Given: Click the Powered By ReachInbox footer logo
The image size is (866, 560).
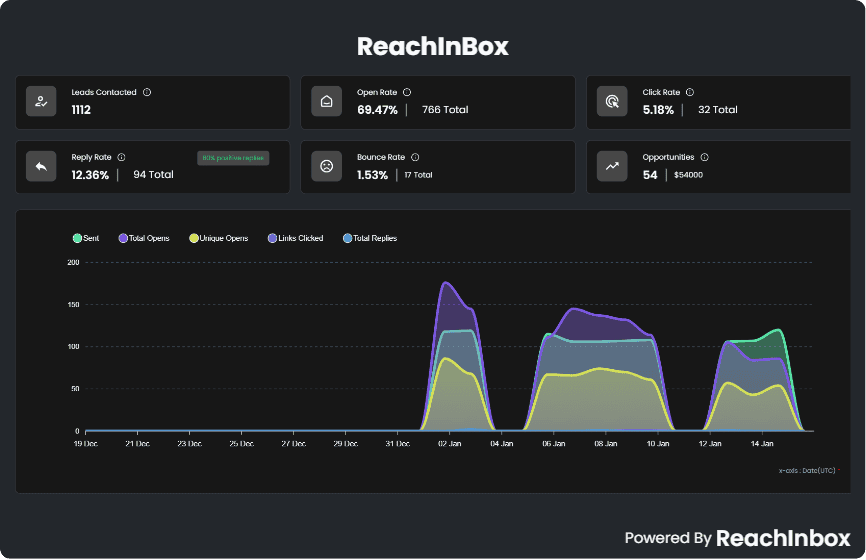Looking at the screenshot, I should [x=737, y=538].
